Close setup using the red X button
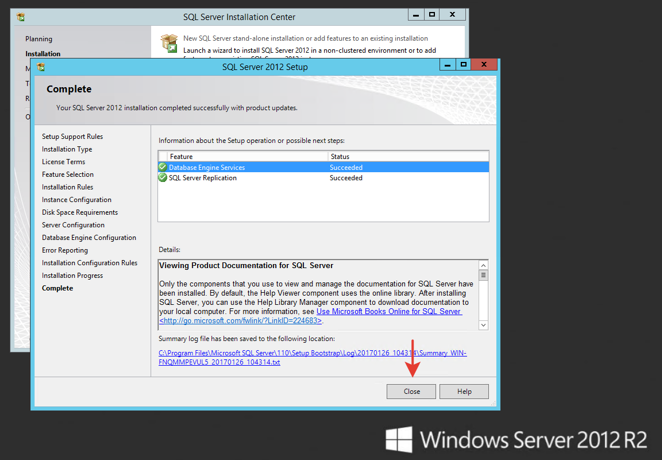The image size is (662, 460). [484, 65]
